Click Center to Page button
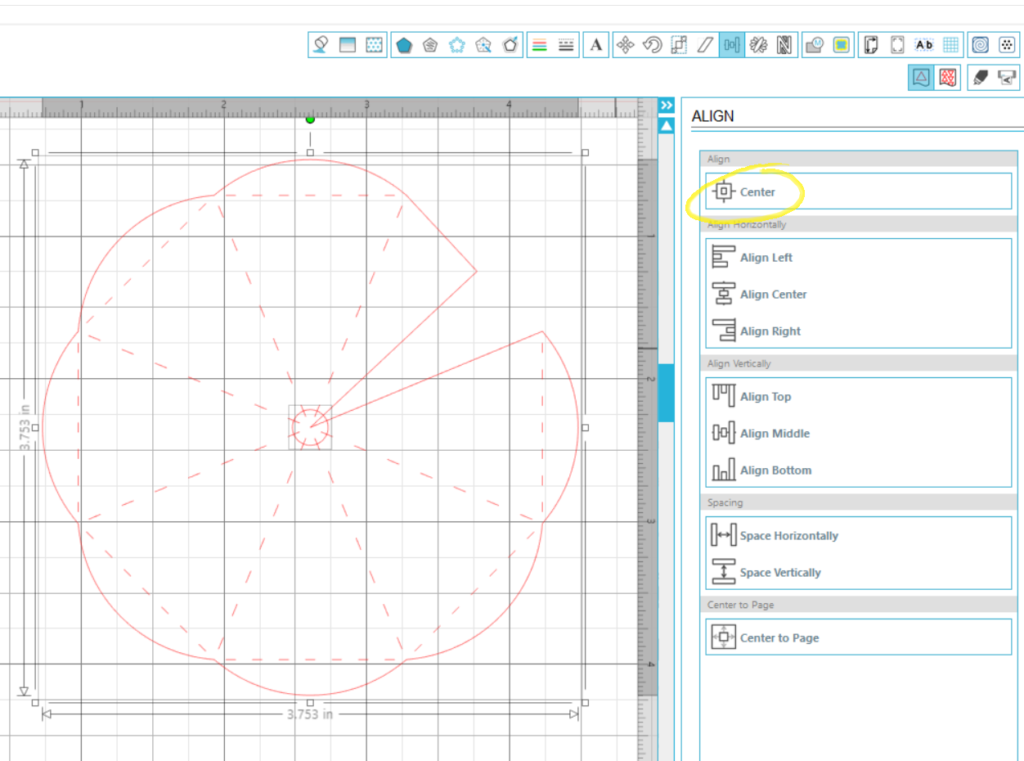 (x=778, y=638)
